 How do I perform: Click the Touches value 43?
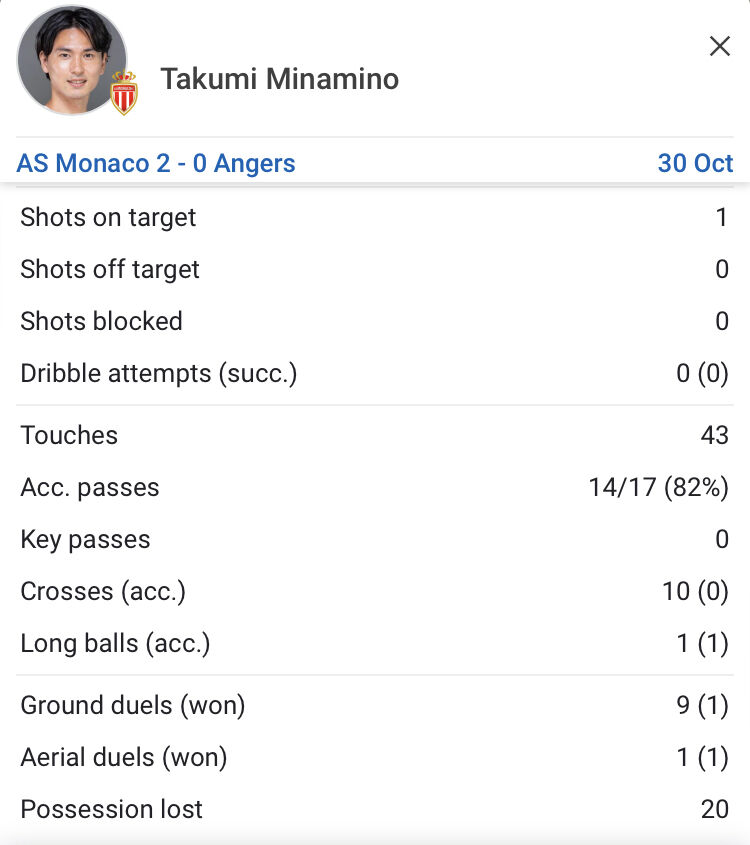coord(714,435)
